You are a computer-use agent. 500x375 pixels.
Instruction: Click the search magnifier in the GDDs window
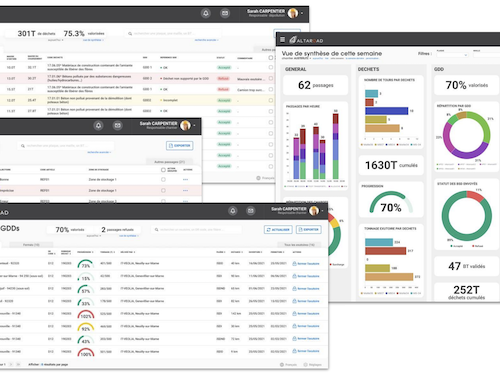[156, 230]
